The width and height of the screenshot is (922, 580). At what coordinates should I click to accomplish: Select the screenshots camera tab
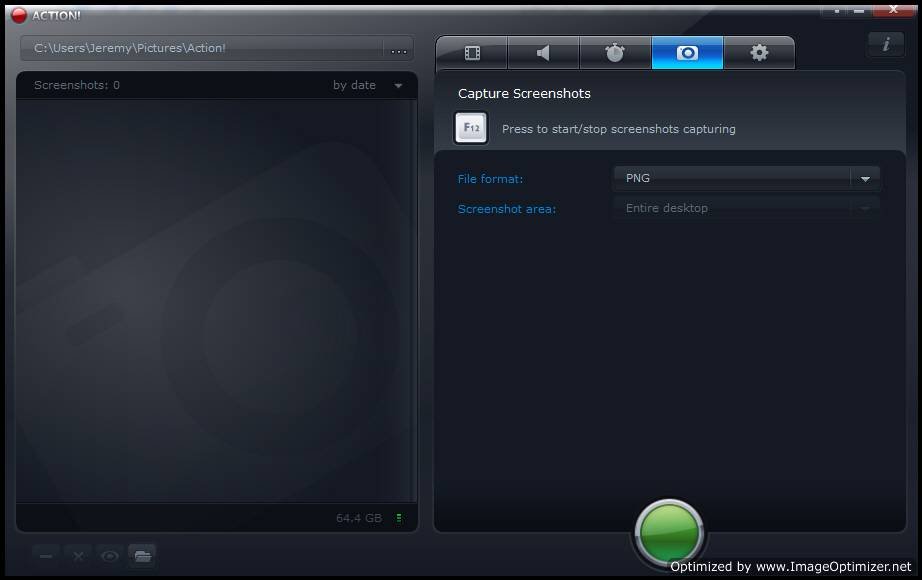pyautogui.click(x=687, y=53)
